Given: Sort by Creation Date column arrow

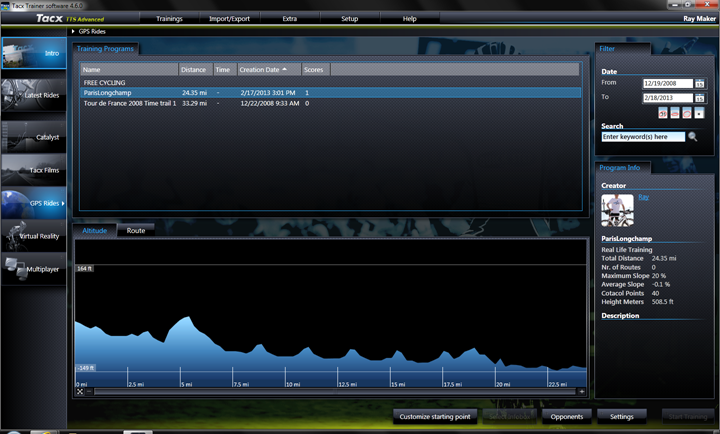Looking at the screenshot, I should coord(285,69).
